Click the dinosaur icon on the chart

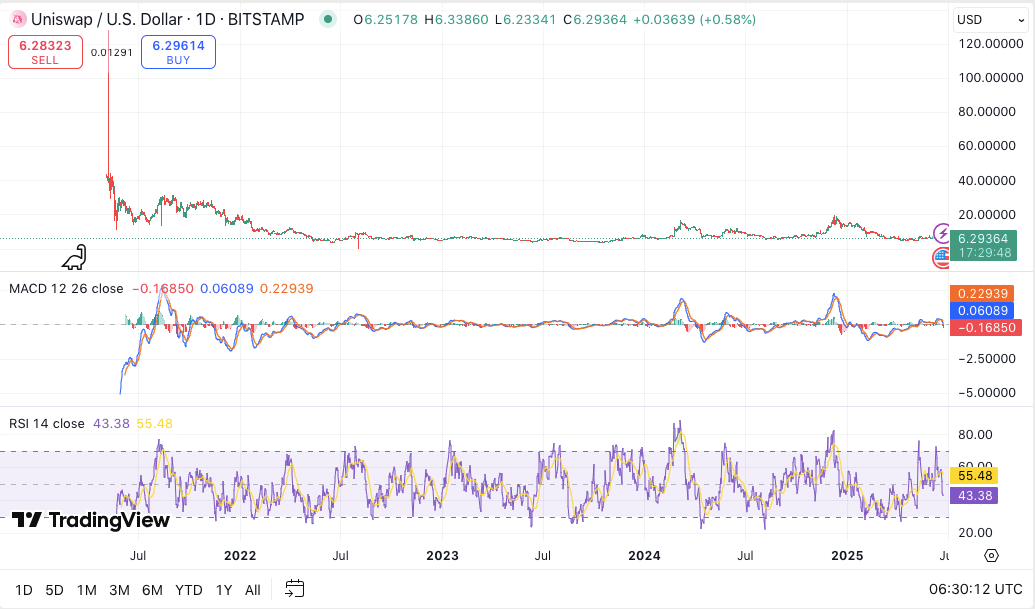click(75, 257)
